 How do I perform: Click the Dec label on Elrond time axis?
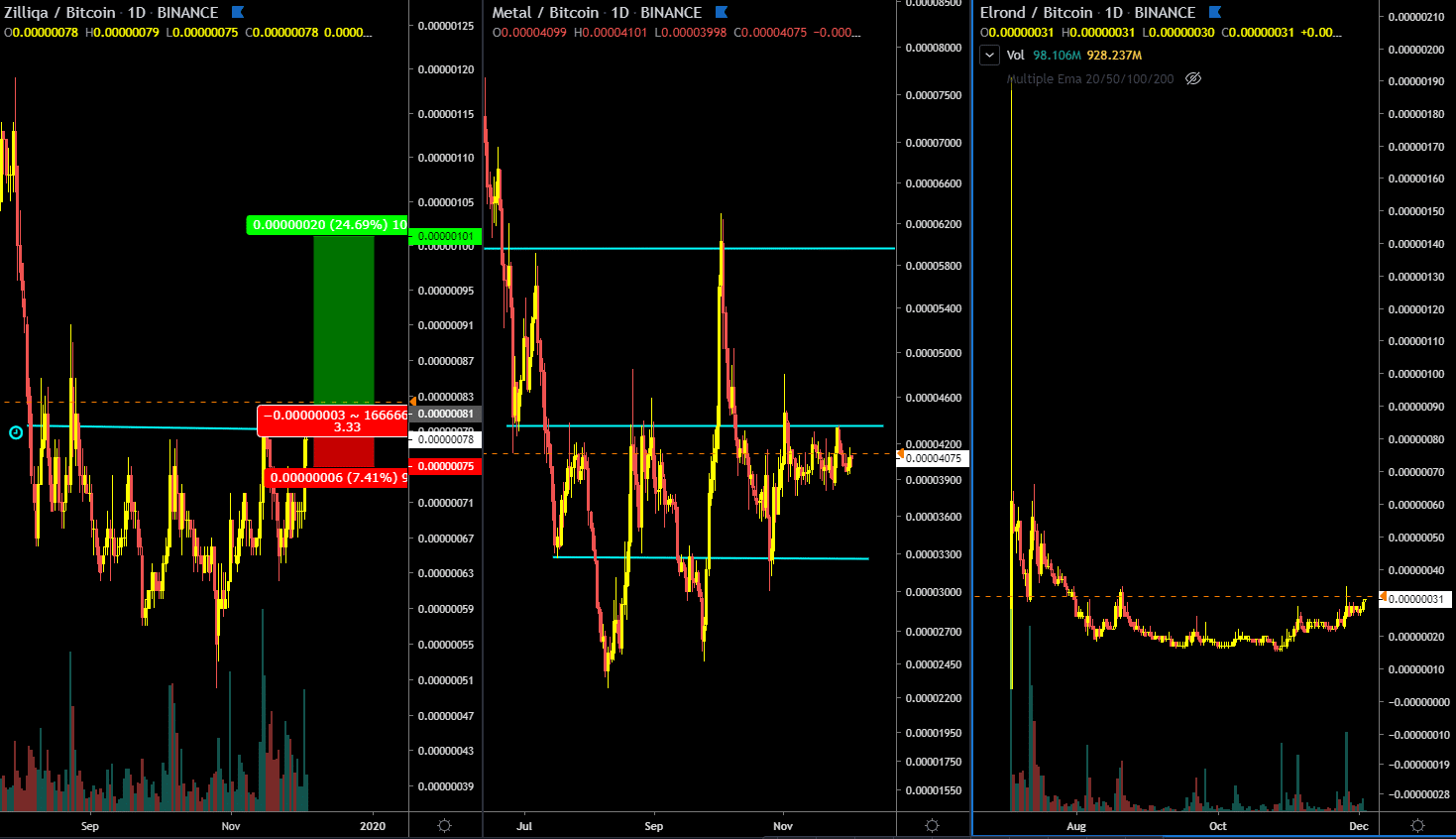point(1359,826)
